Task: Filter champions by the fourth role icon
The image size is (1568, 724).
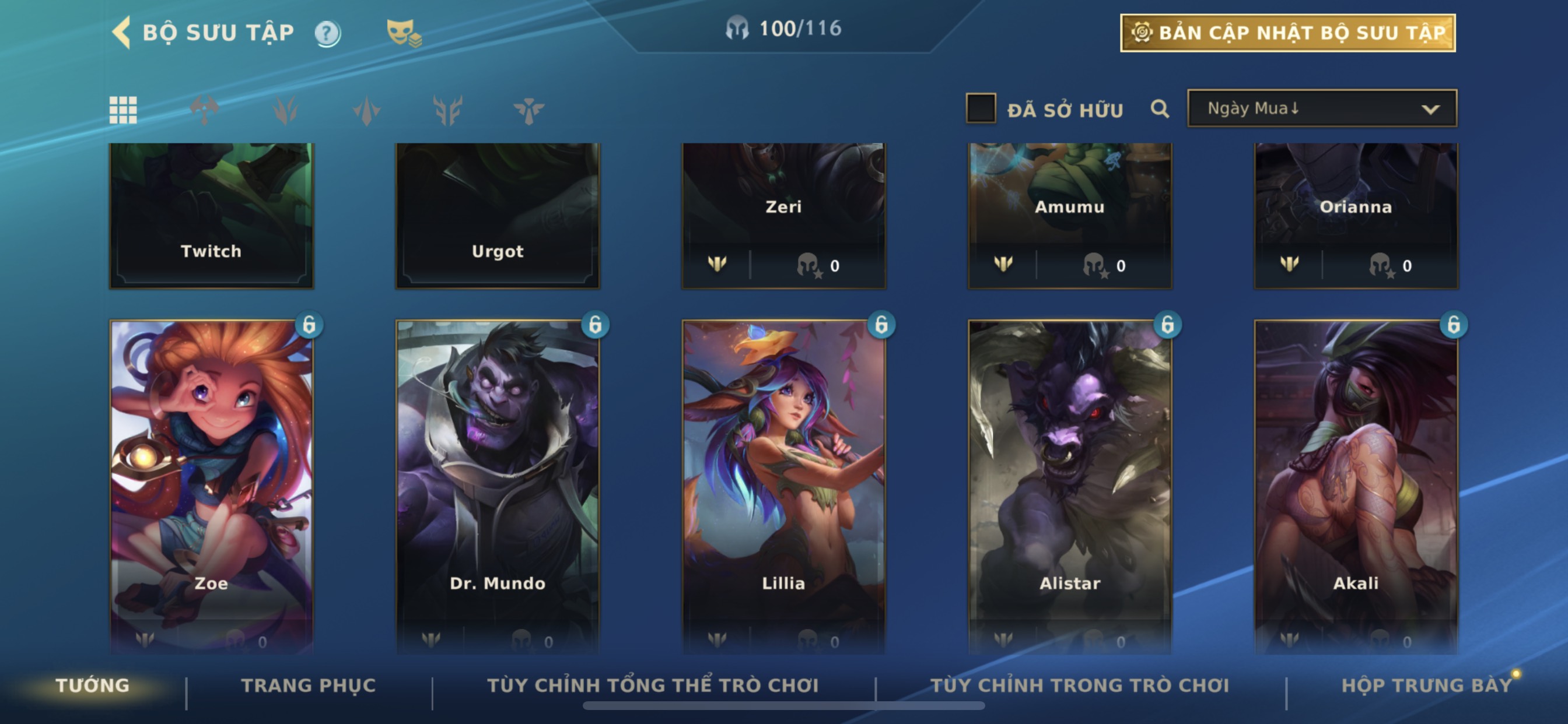Action: 447,110
